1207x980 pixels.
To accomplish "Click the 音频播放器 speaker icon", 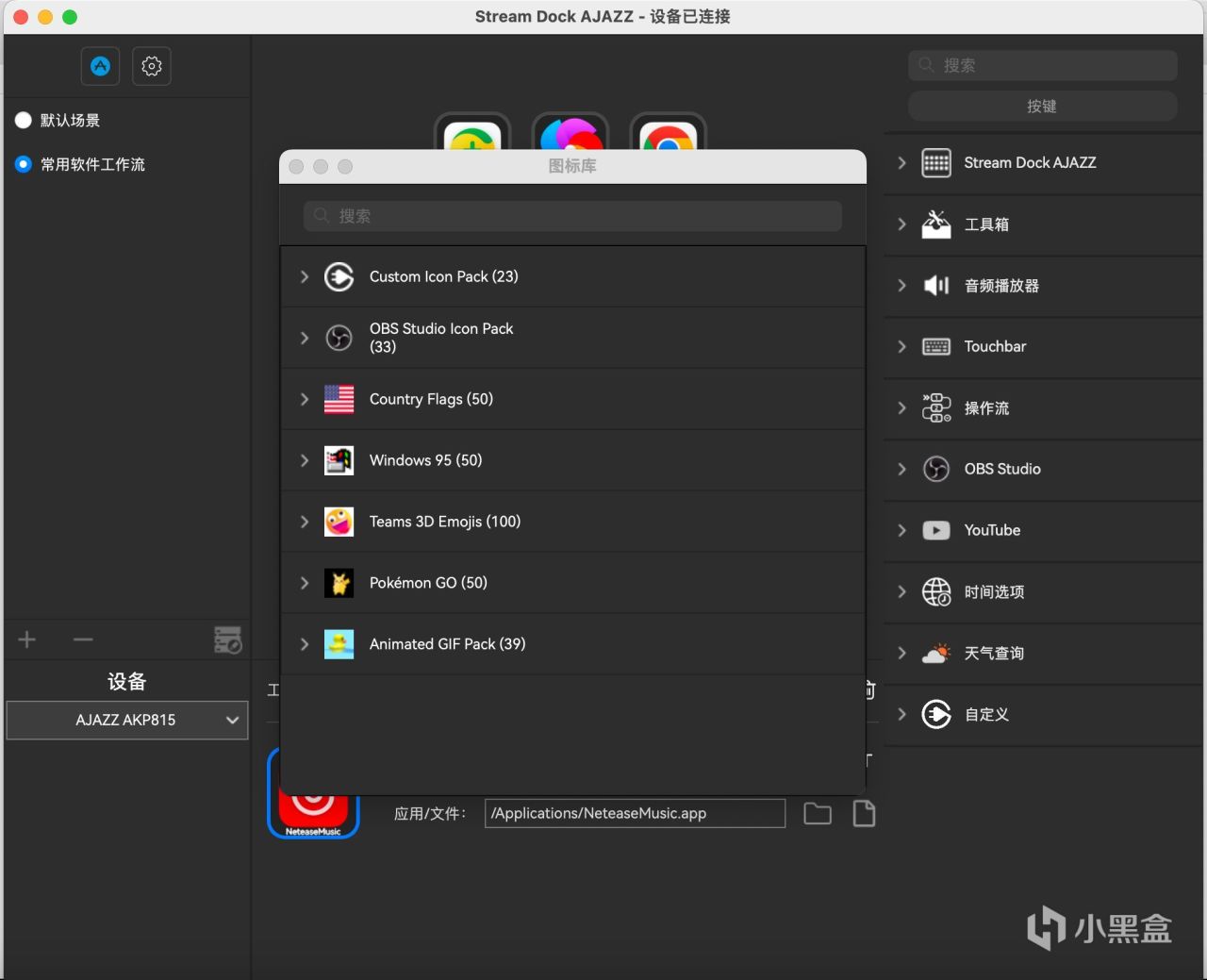I will point(936,285).
